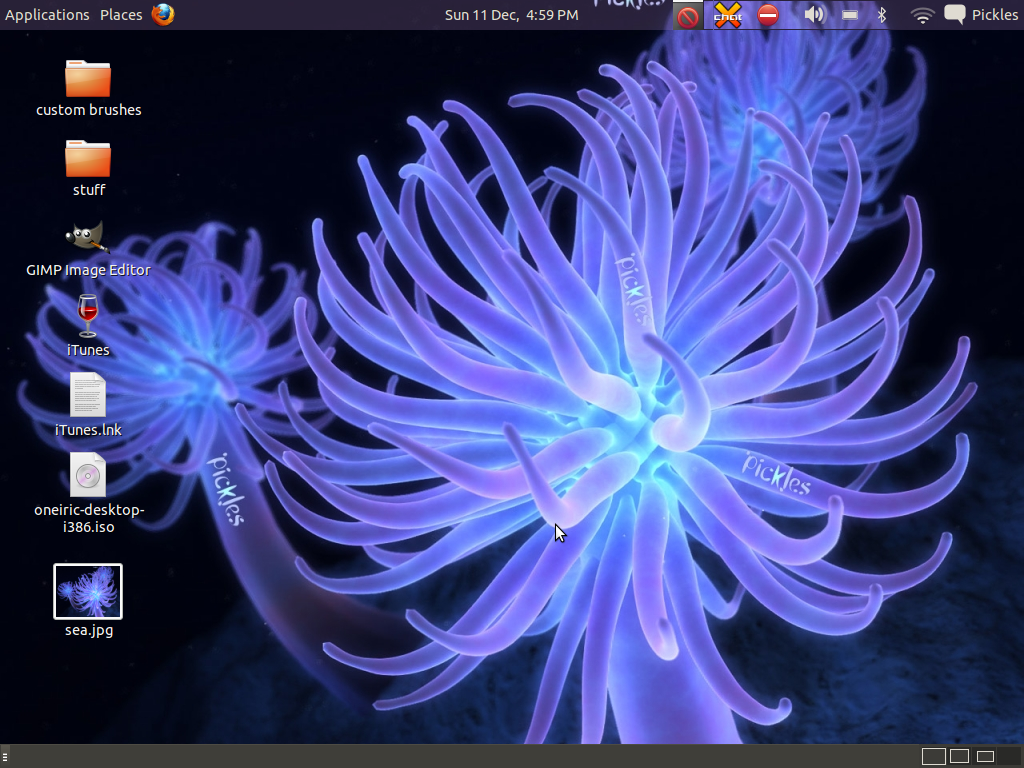Click the red minus circle icon
The width and height of the screenshot is (1024, 768).
768,14
